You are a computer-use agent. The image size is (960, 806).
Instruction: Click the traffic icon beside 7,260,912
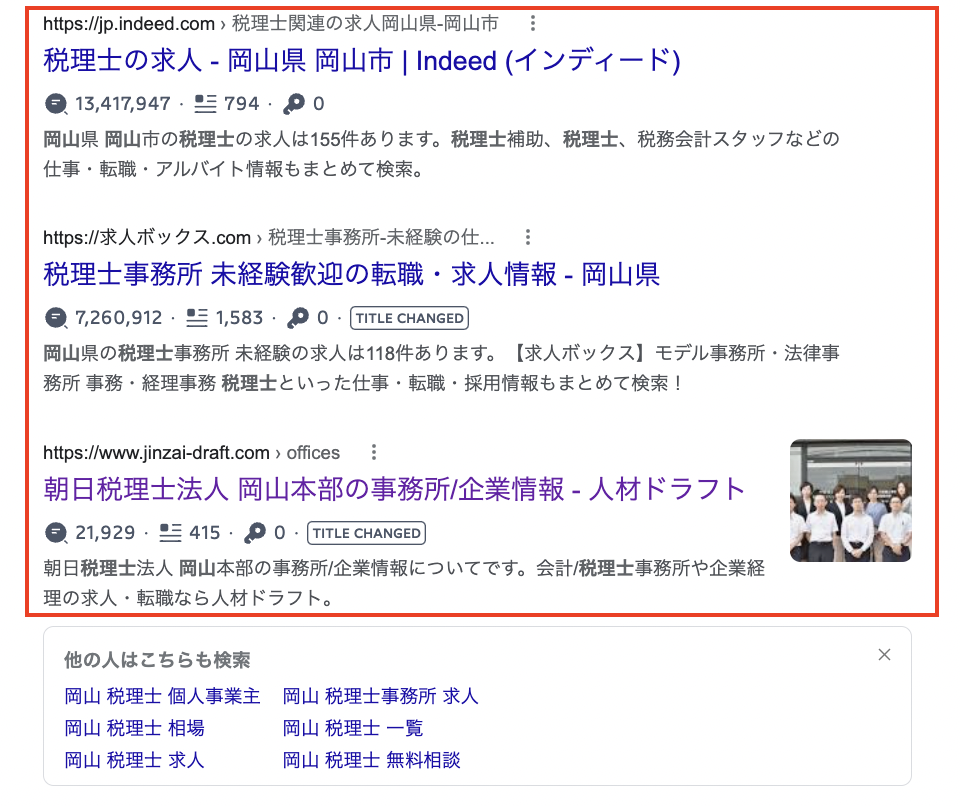pyautogui.click(x=56, y=318)
